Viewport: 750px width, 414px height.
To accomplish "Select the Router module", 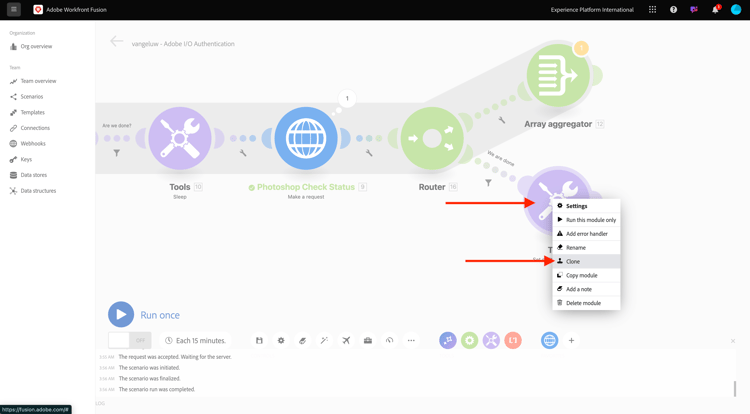I will point(432,138).
